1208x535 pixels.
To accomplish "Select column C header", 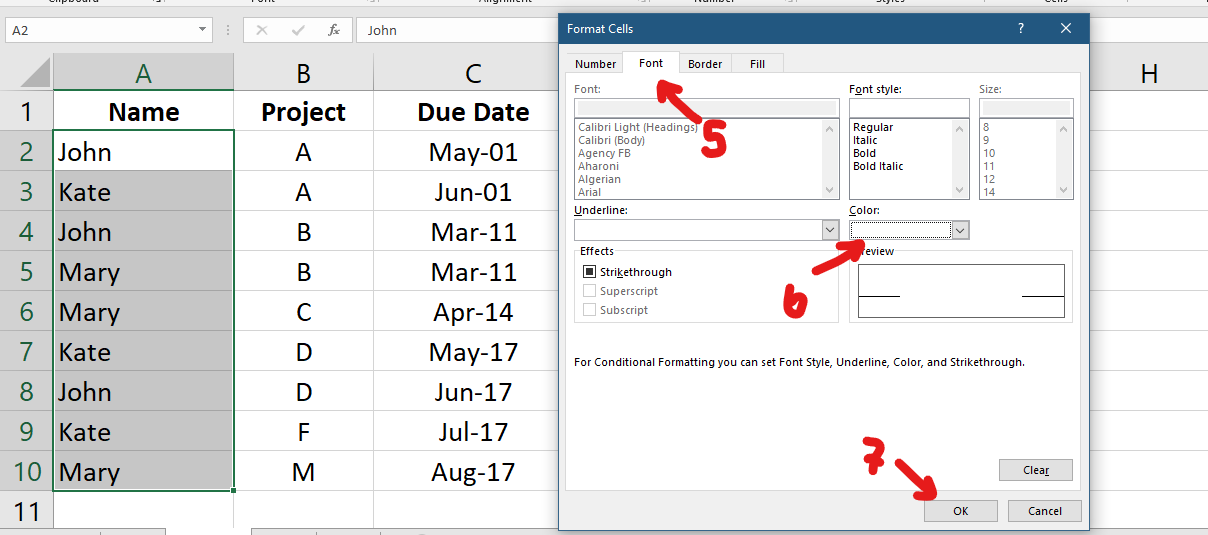I will [473, 72].
